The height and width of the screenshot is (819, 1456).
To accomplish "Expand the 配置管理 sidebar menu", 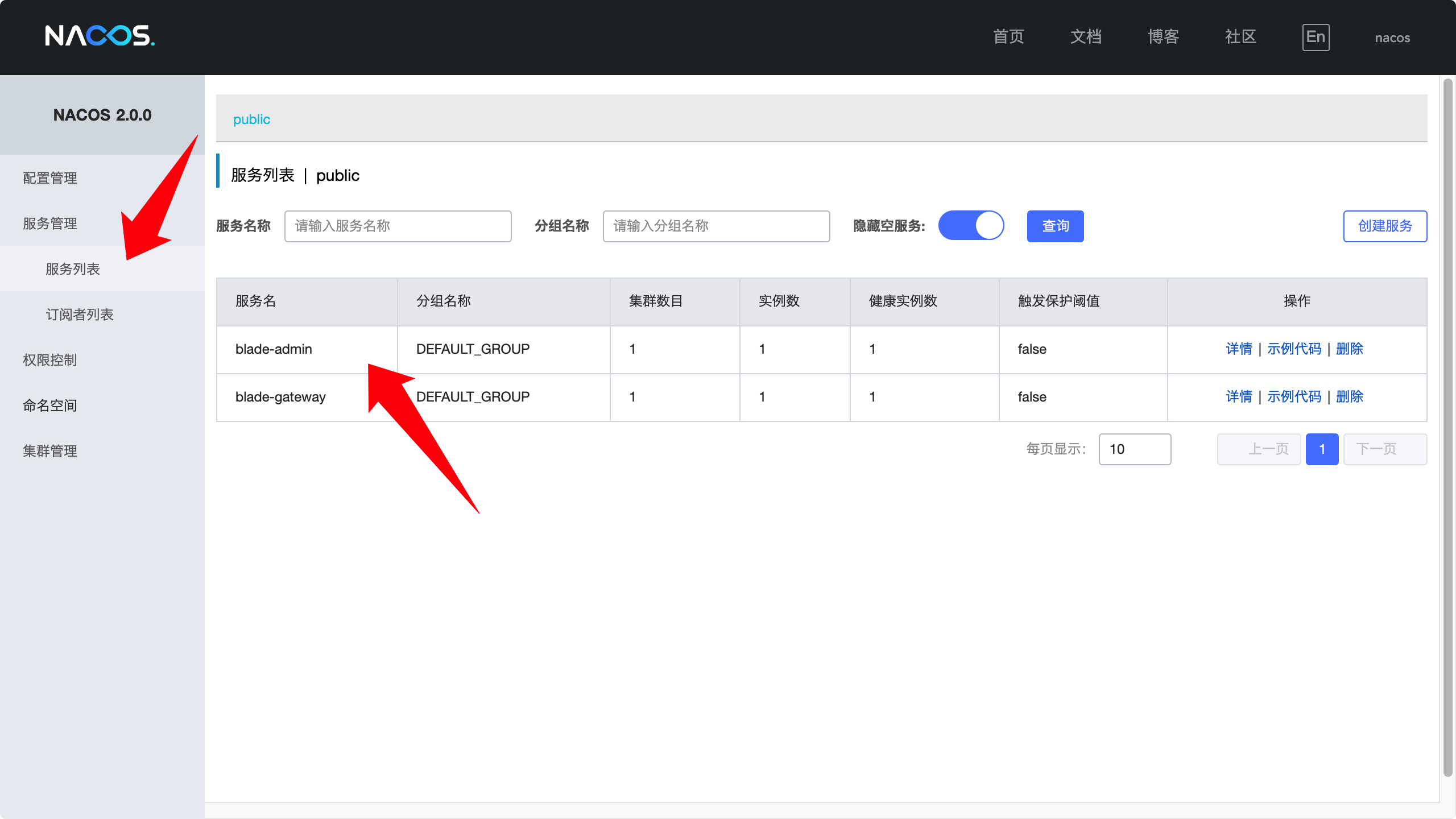I will point(50,178).
